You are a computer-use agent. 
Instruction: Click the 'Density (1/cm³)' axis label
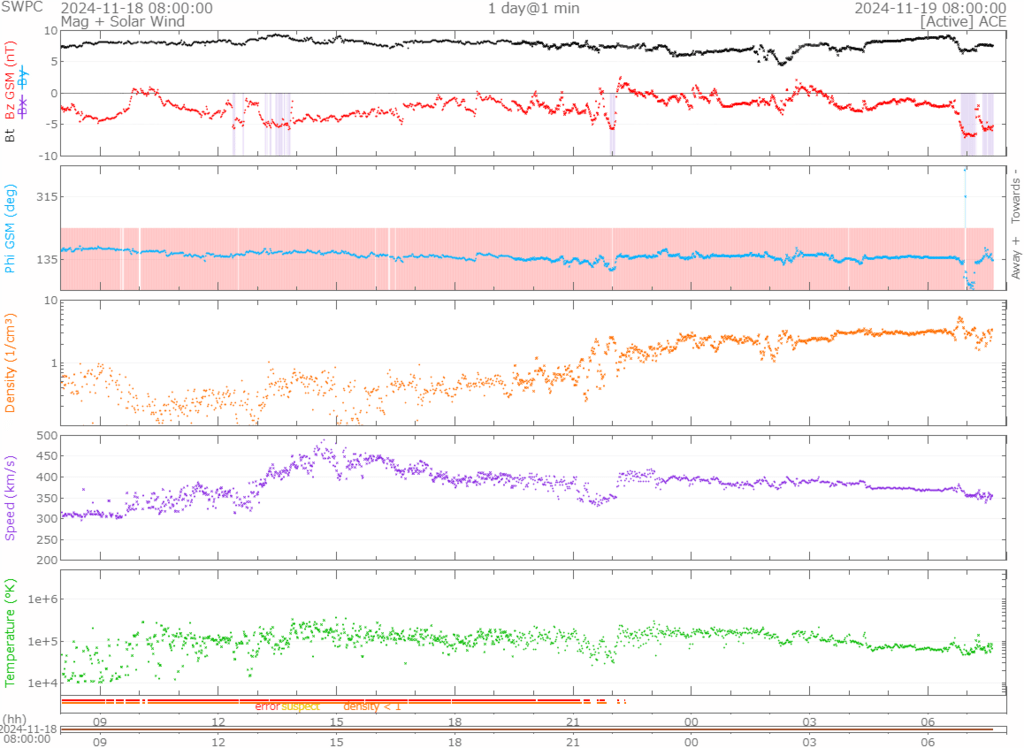(x=10, y=363)
